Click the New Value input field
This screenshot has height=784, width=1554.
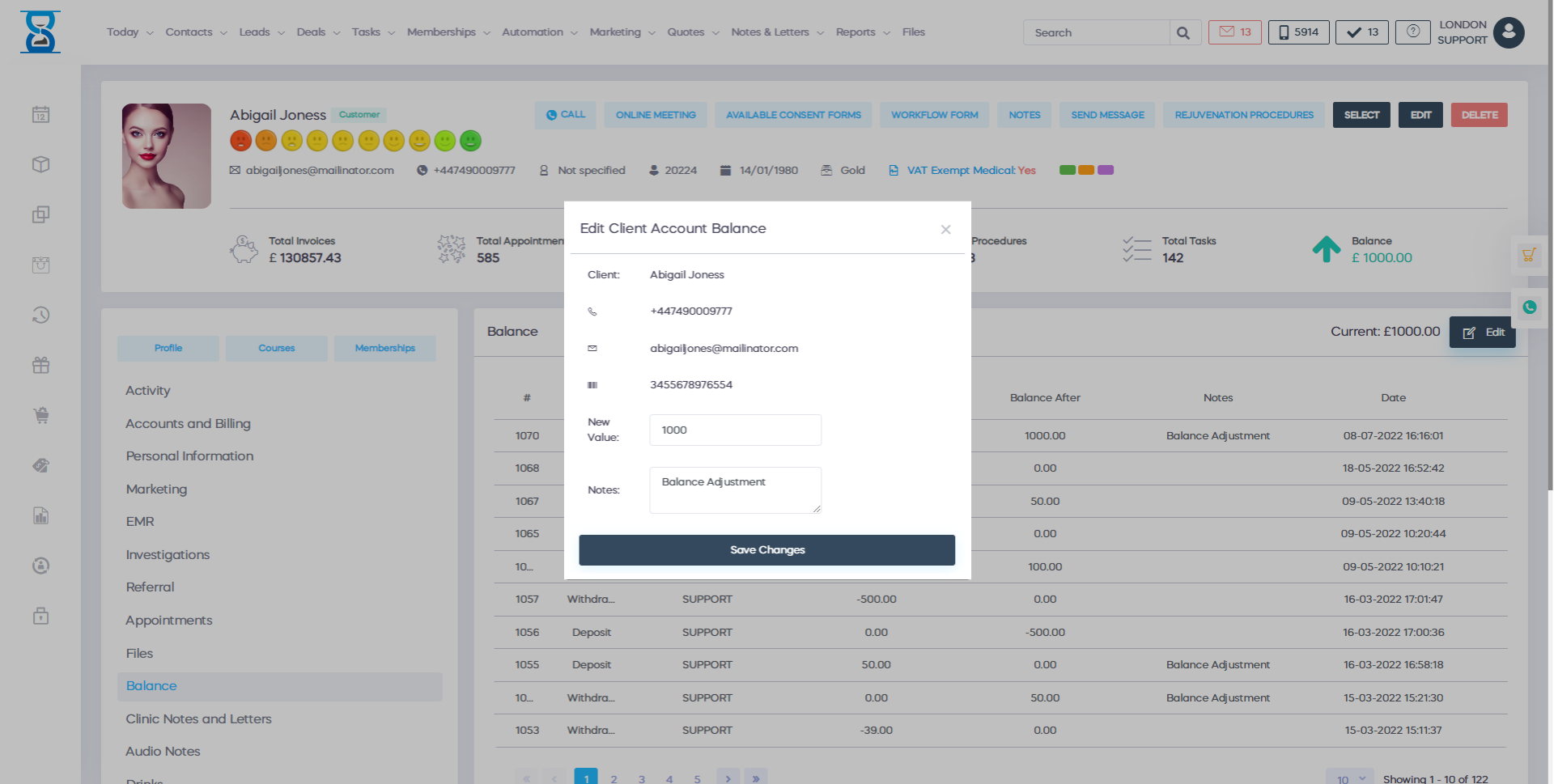point(735,430)
